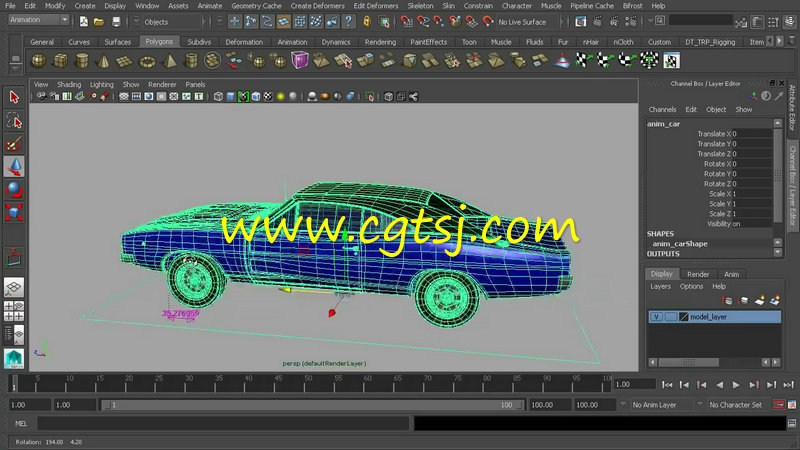Image resolution: width=800 pixels, height=450 pixels.
Task: Toggle model_layer visibility V box
Action: tap(656, 317)
